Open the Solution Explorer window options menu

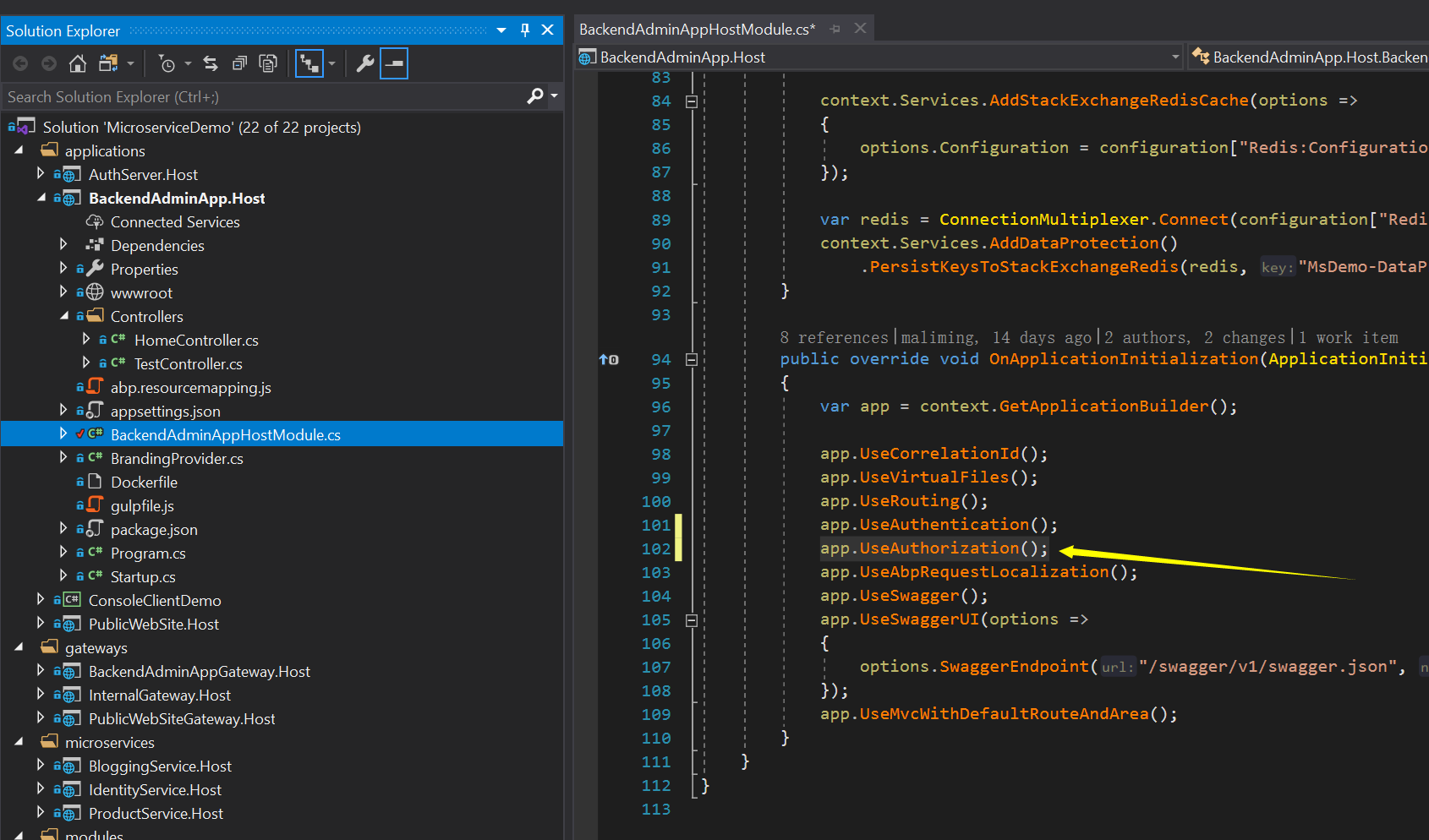tap(501, 30)
